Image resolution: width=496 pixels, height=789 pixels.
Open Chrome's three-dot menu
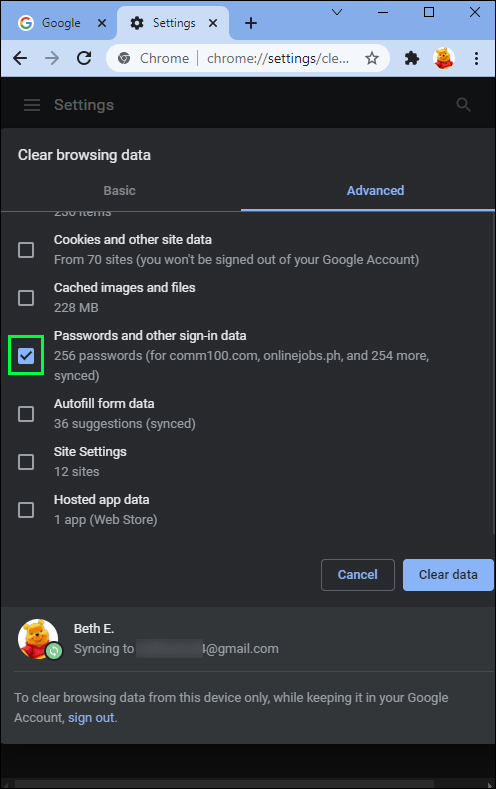(476, 58)
